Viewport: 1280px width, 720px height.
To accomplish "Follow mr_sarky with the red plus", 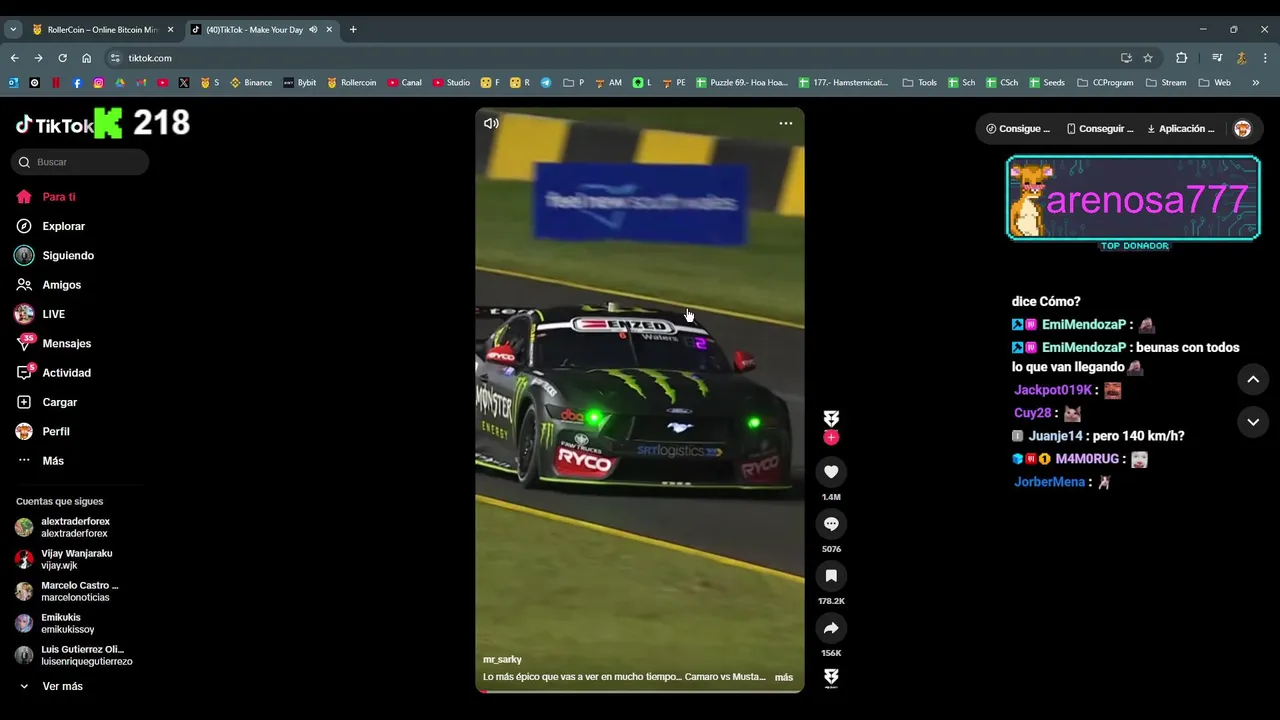I will click(831, 437).
